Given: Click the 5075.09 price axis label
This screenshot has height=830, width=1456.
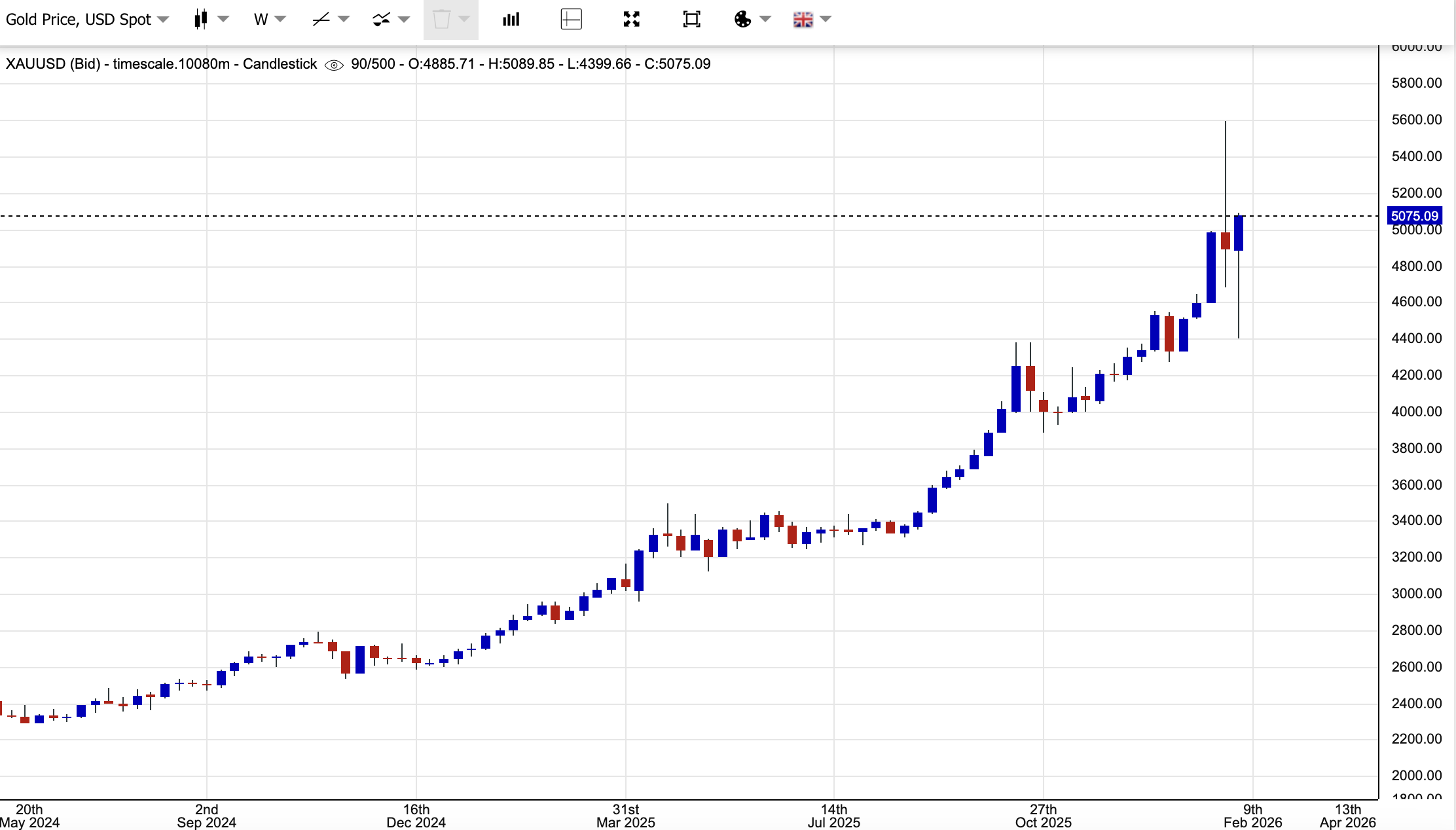Looking at the screenshot, I should coord(1415,215).
